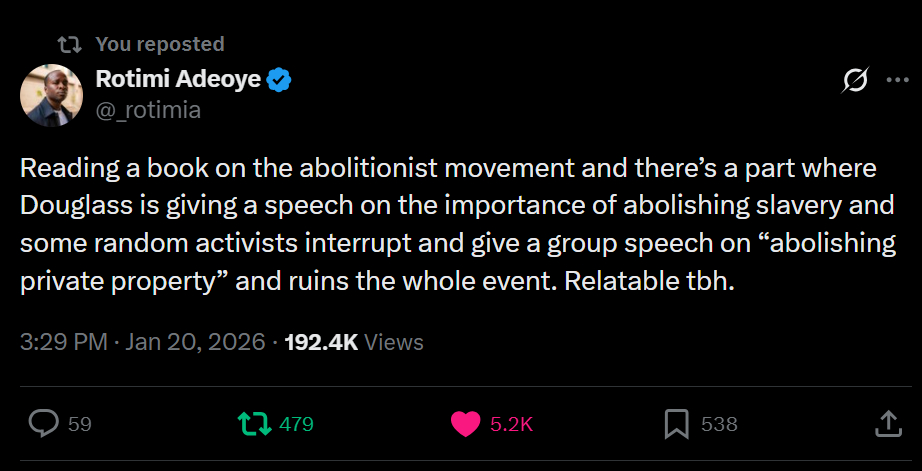Click the blue verified badge
The width and height of the screenshot is (922, 471).
pos(278,80)
